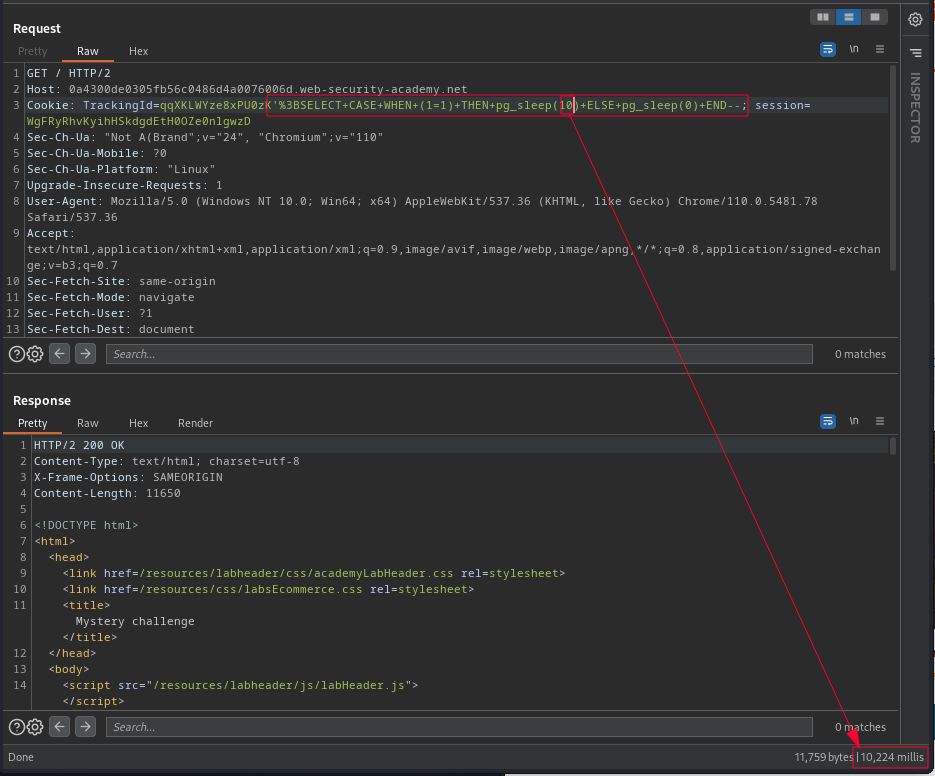Open the Response search help icon
The width and height of the screenshot is (935, 776).
click(17, 727)
